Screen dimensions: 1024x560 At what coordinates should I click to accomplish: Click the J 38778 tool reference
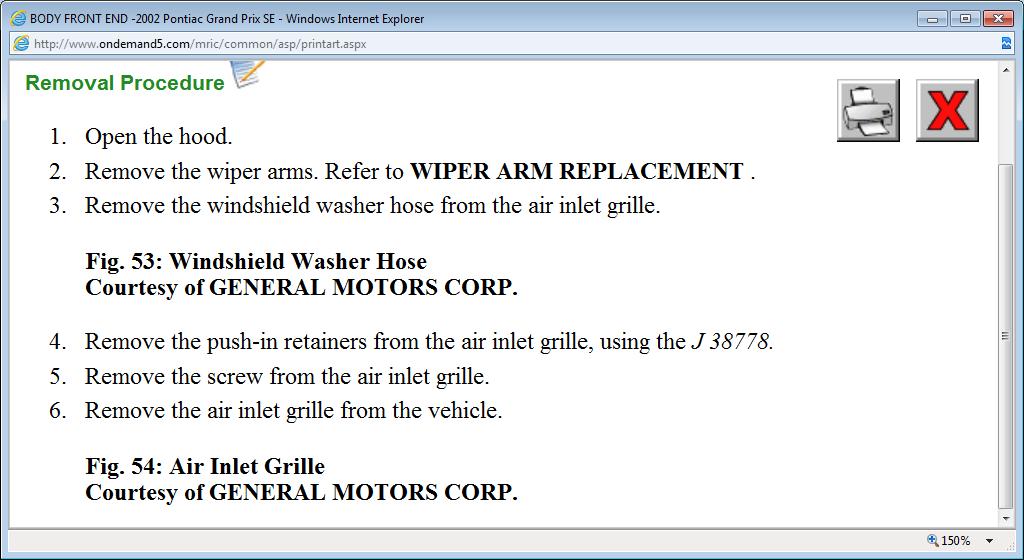(730, 342)
